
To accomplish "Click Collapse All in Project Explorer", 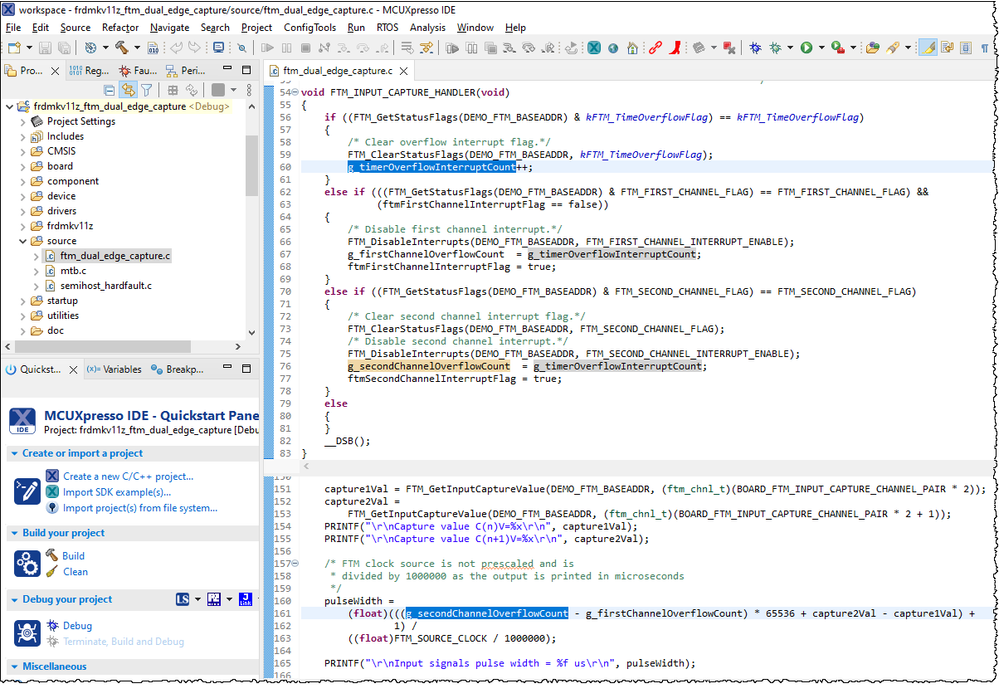I will [110, 90].
